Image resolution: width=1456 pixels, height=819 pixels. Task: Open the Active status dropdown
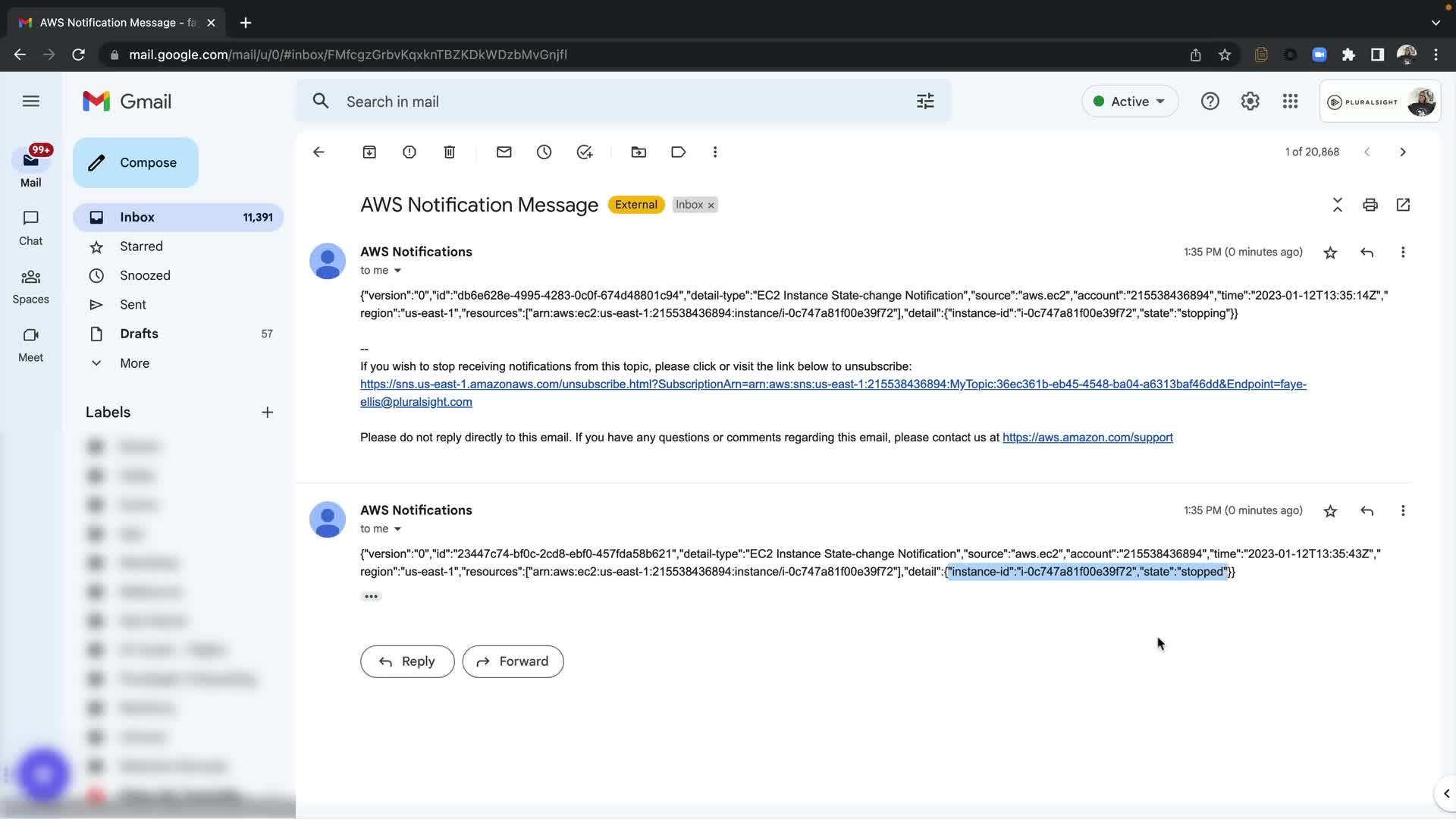pos(1129,102)
